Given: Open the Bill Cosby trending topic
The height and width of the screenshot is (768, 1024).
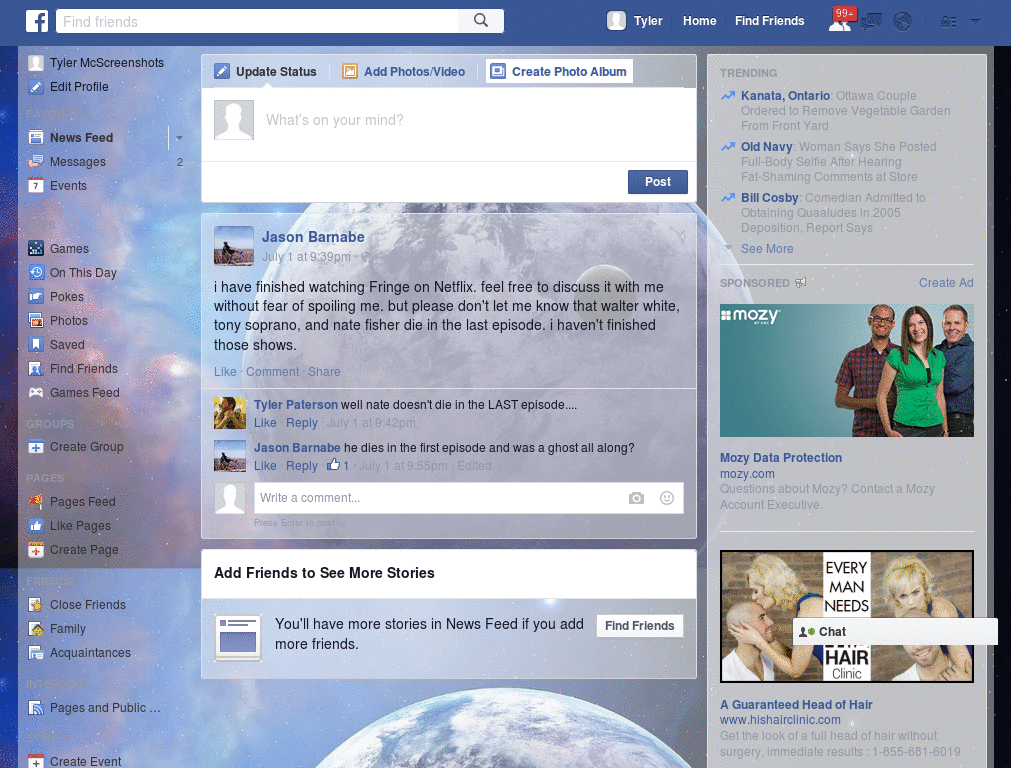Looking at the screenshot, I should (769, 198).
